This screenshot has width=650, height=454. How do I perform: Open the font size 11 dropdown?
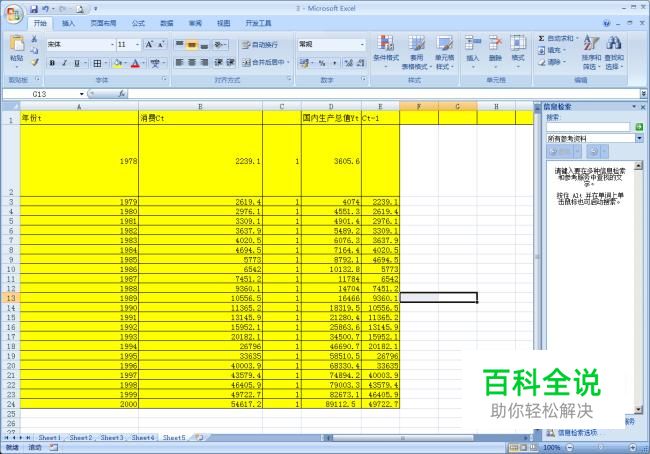tap(138, 44)
